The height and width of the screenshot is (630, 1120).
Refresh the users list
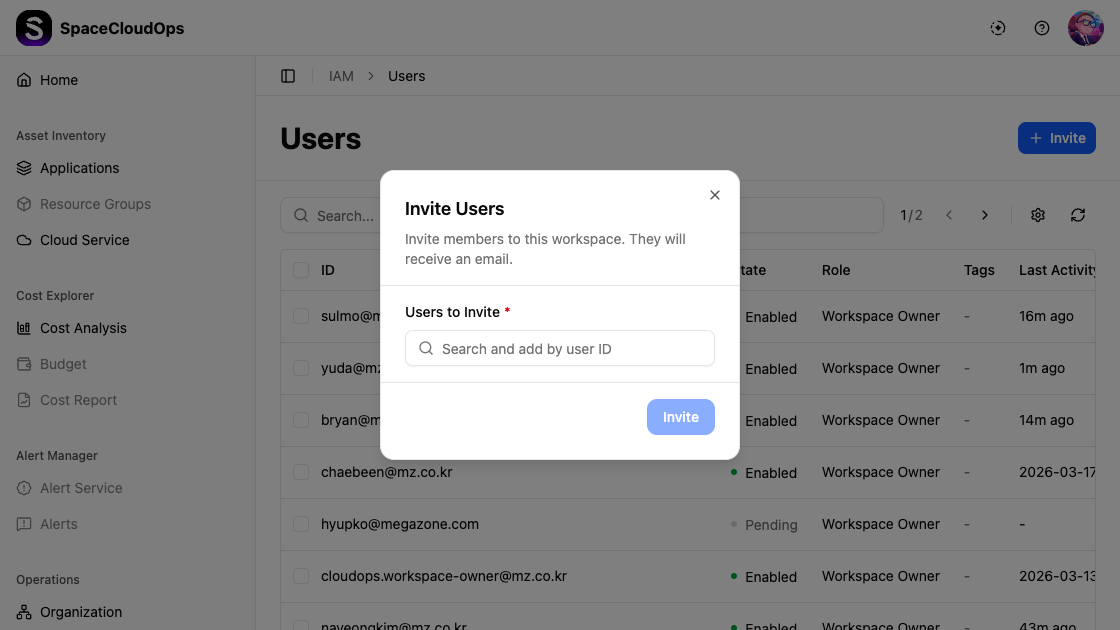(1078, 215)
